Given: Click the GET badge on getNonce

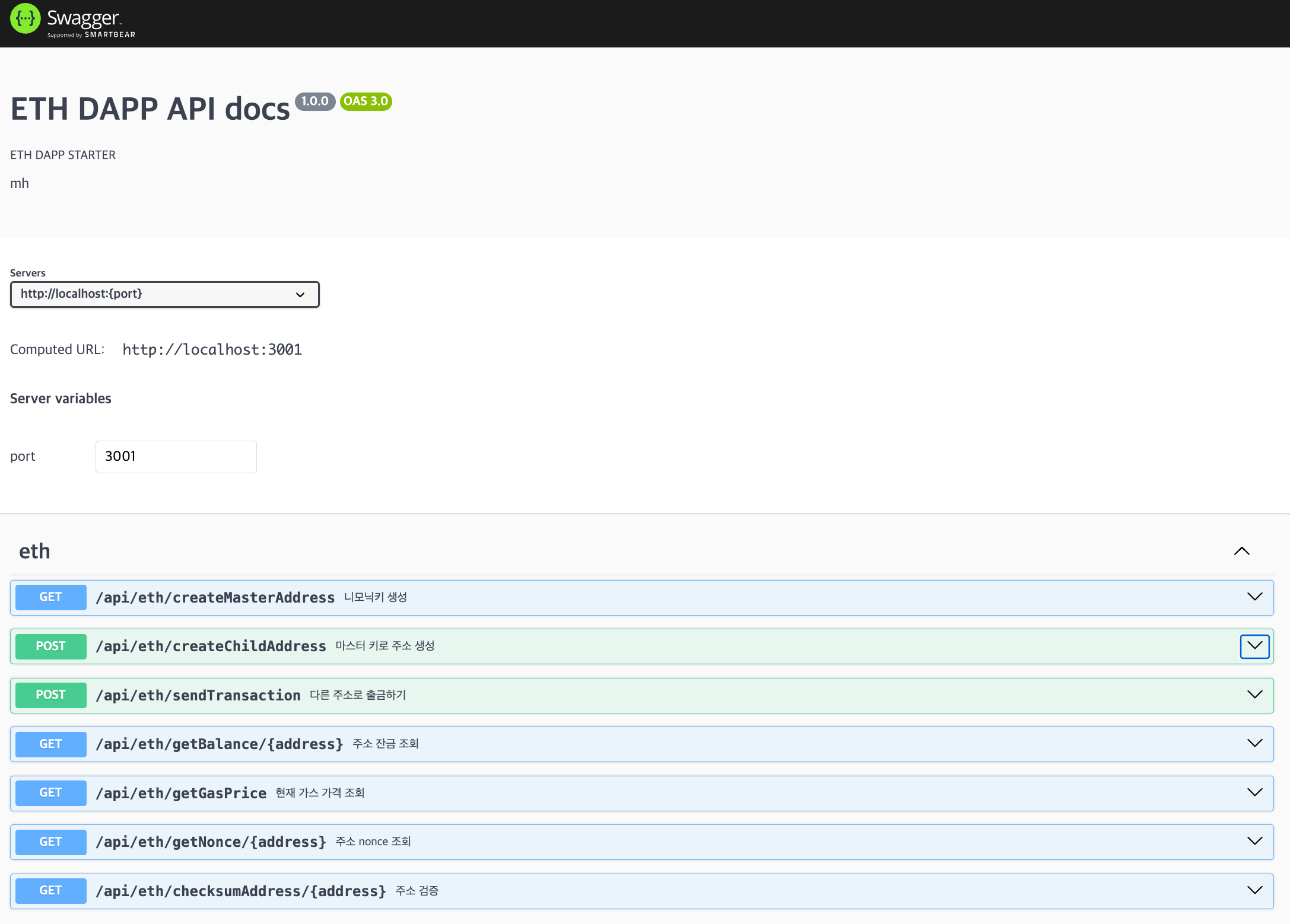Looking at the screenshot, I should (x=50, y=842).
